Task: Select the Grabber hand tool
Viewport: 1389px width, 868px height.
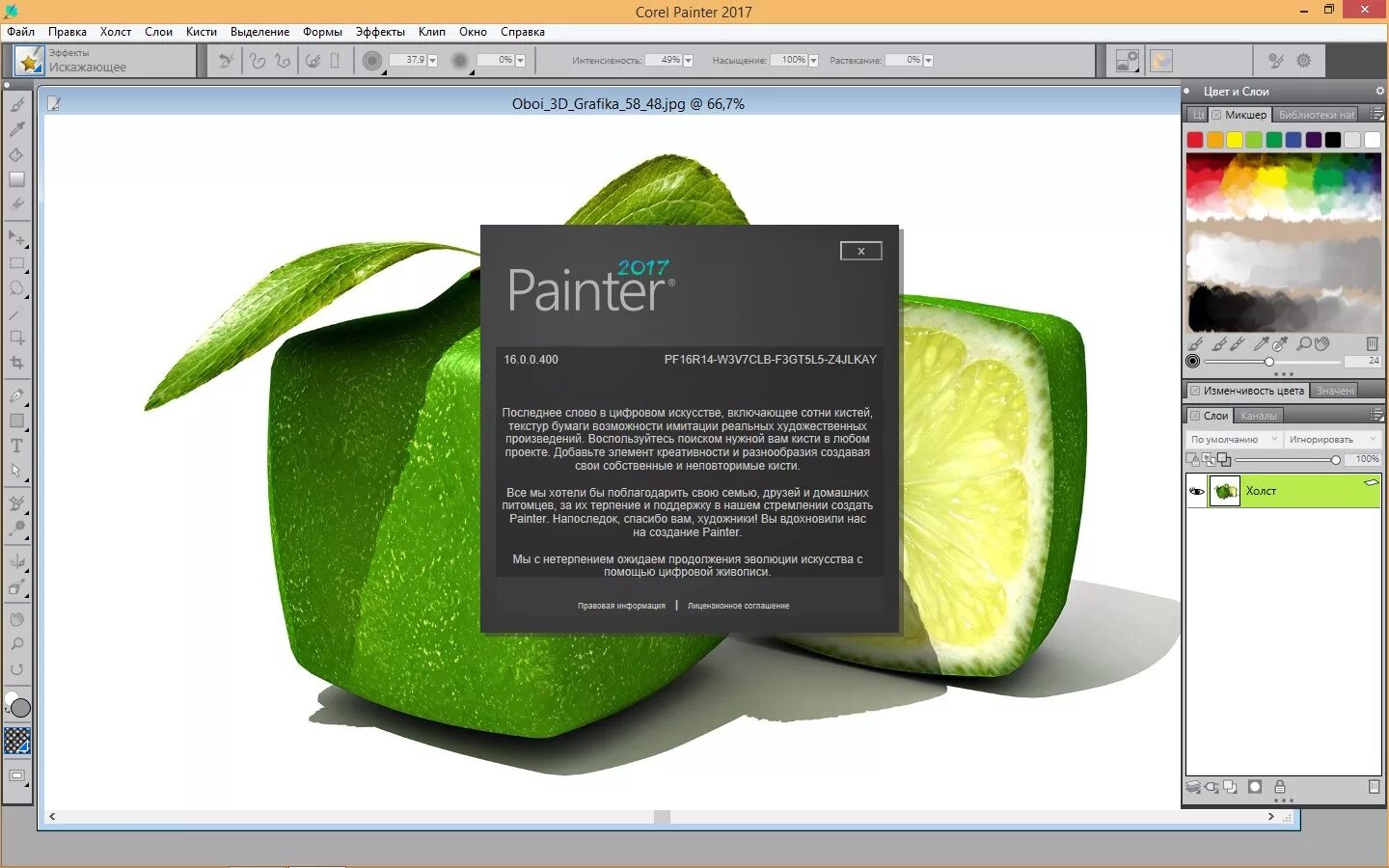Action: [x=16, y=619]
